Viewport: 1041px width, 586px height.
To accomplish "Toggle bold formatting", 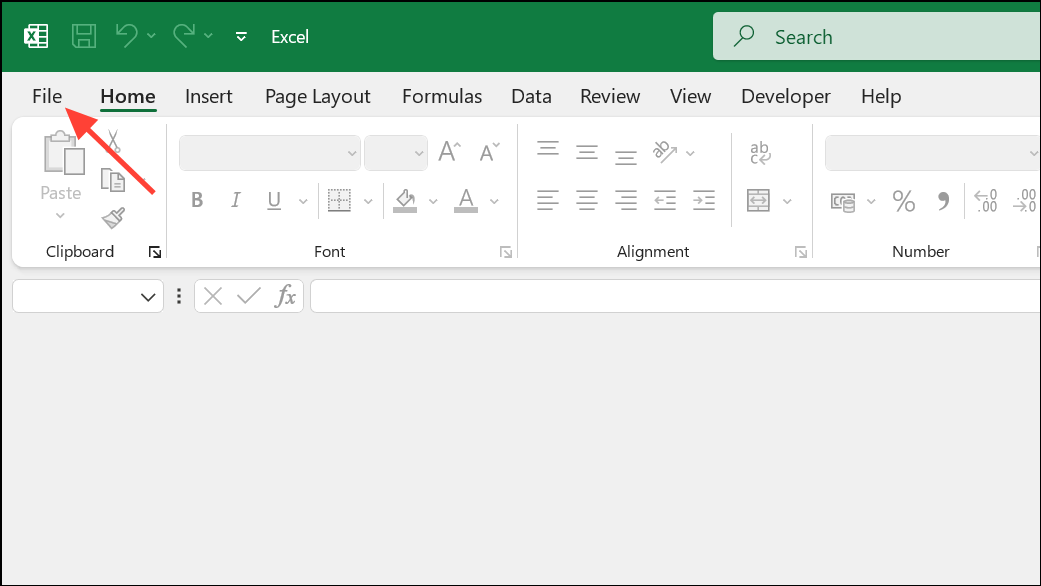I will [x=197, y=200].
